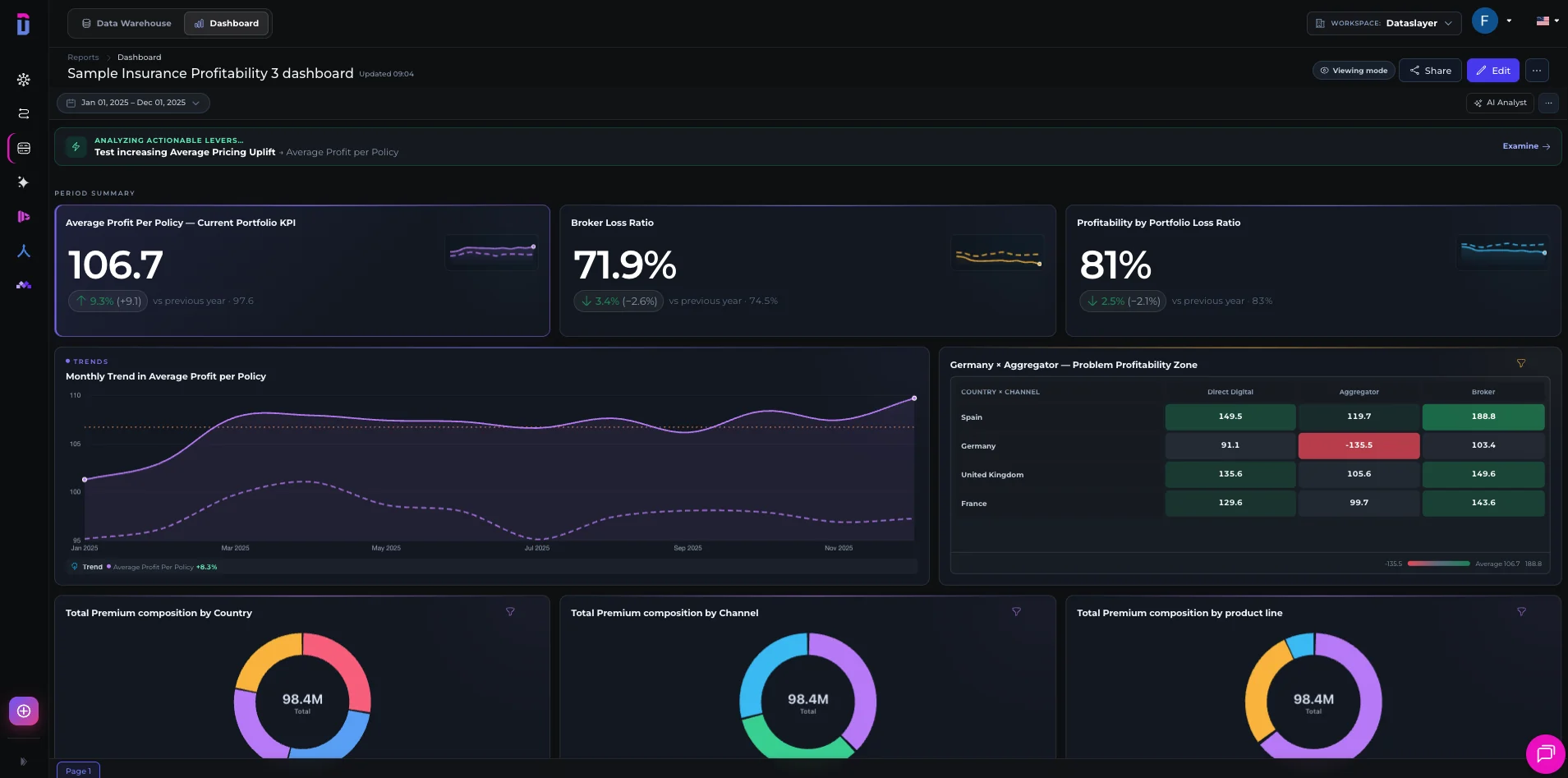Click the Spain Broker 188.8 cell
Screen dimensions: 1568x778
tap(1483, 417)
